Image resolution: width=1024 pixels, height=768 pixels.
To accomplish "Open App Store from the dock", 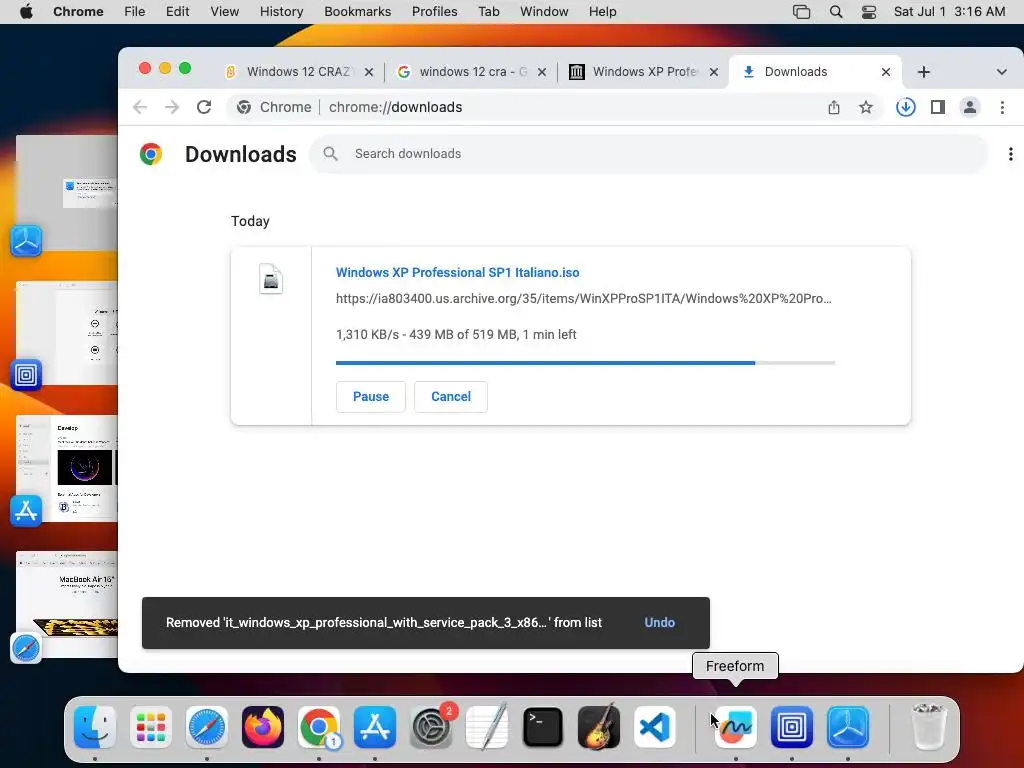I will tap(375, 727).
